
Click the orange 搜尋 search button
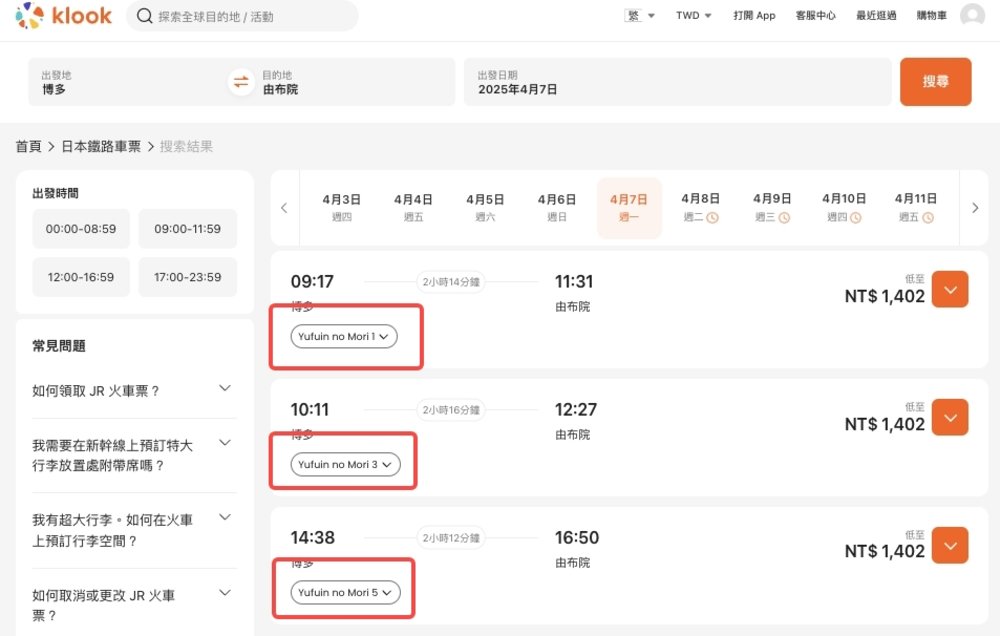point(935,82)
